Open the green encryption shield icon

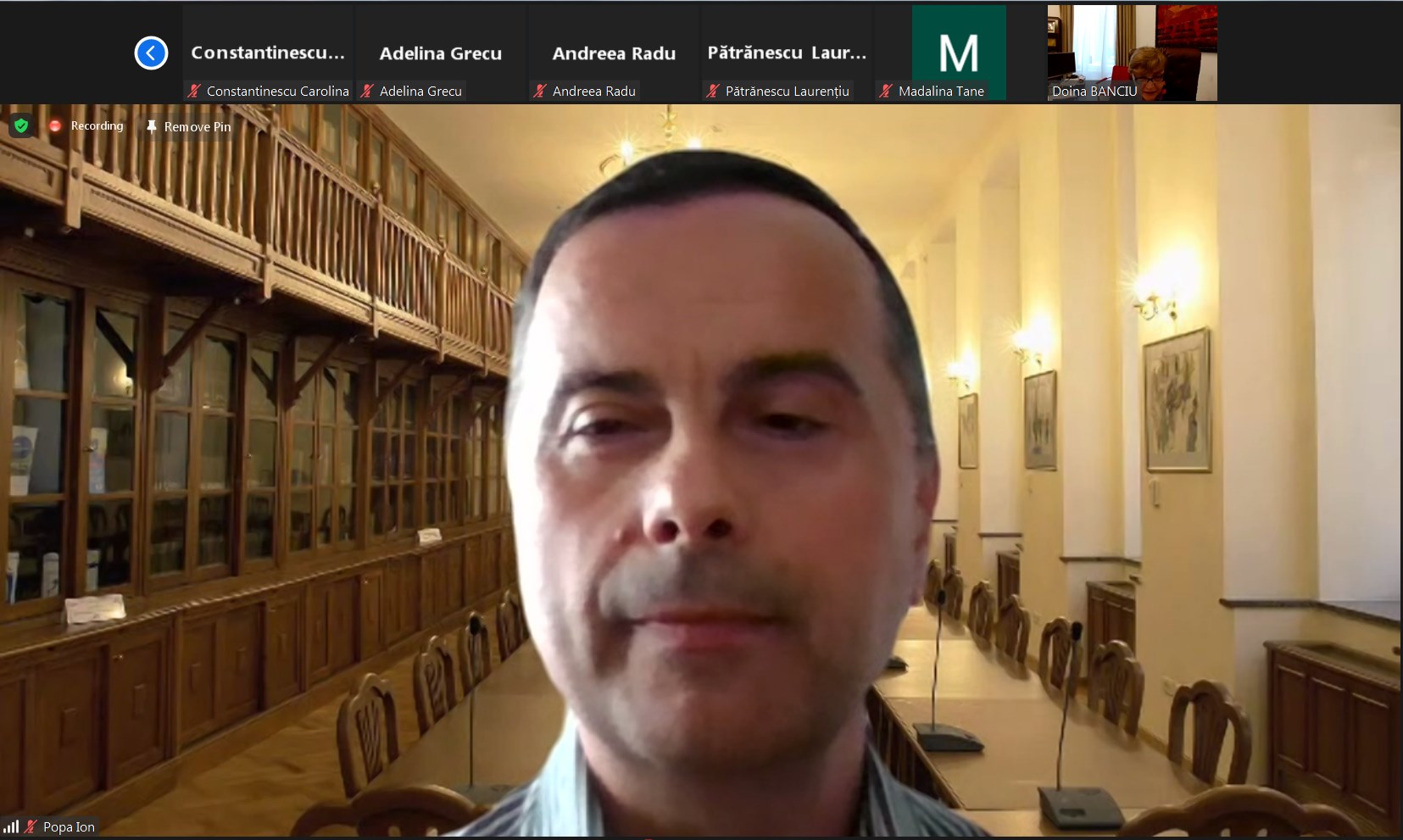point(21,125)
